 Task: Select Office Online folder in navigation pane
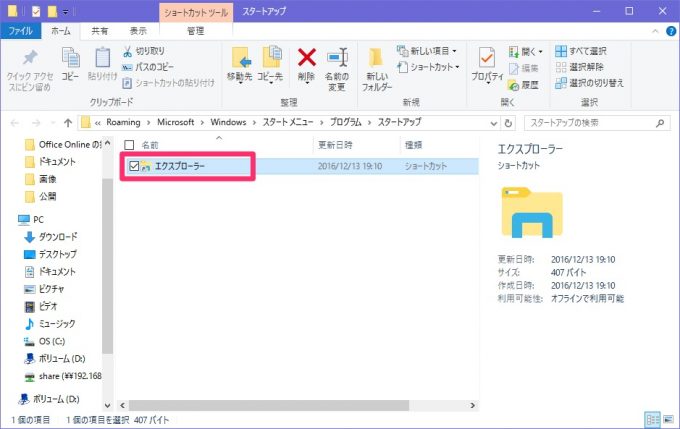pyautogui.click(x=63, y=144)
